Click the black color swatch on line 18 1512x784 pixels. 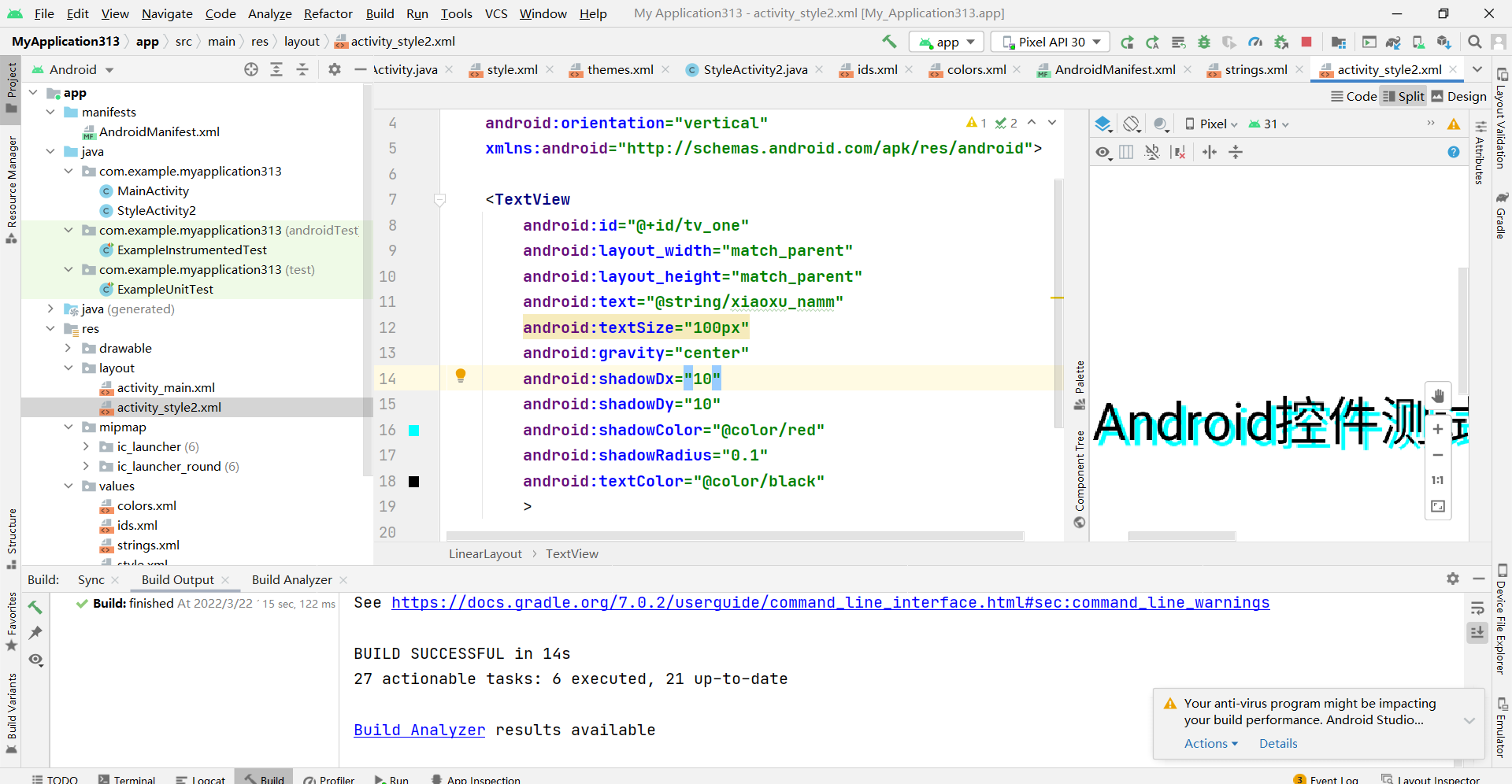[x=413, y=482]
